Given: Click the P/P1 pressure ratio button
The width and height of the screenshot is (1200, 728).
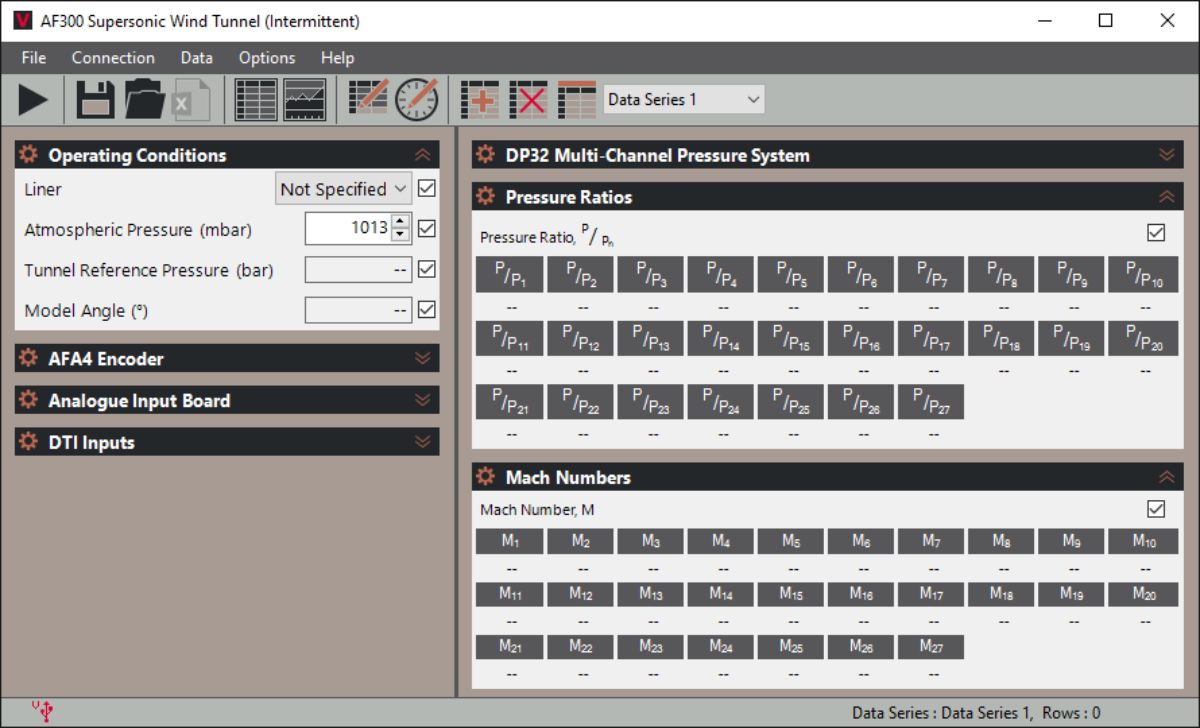Looking at the screenshot, I should [510, 275].
